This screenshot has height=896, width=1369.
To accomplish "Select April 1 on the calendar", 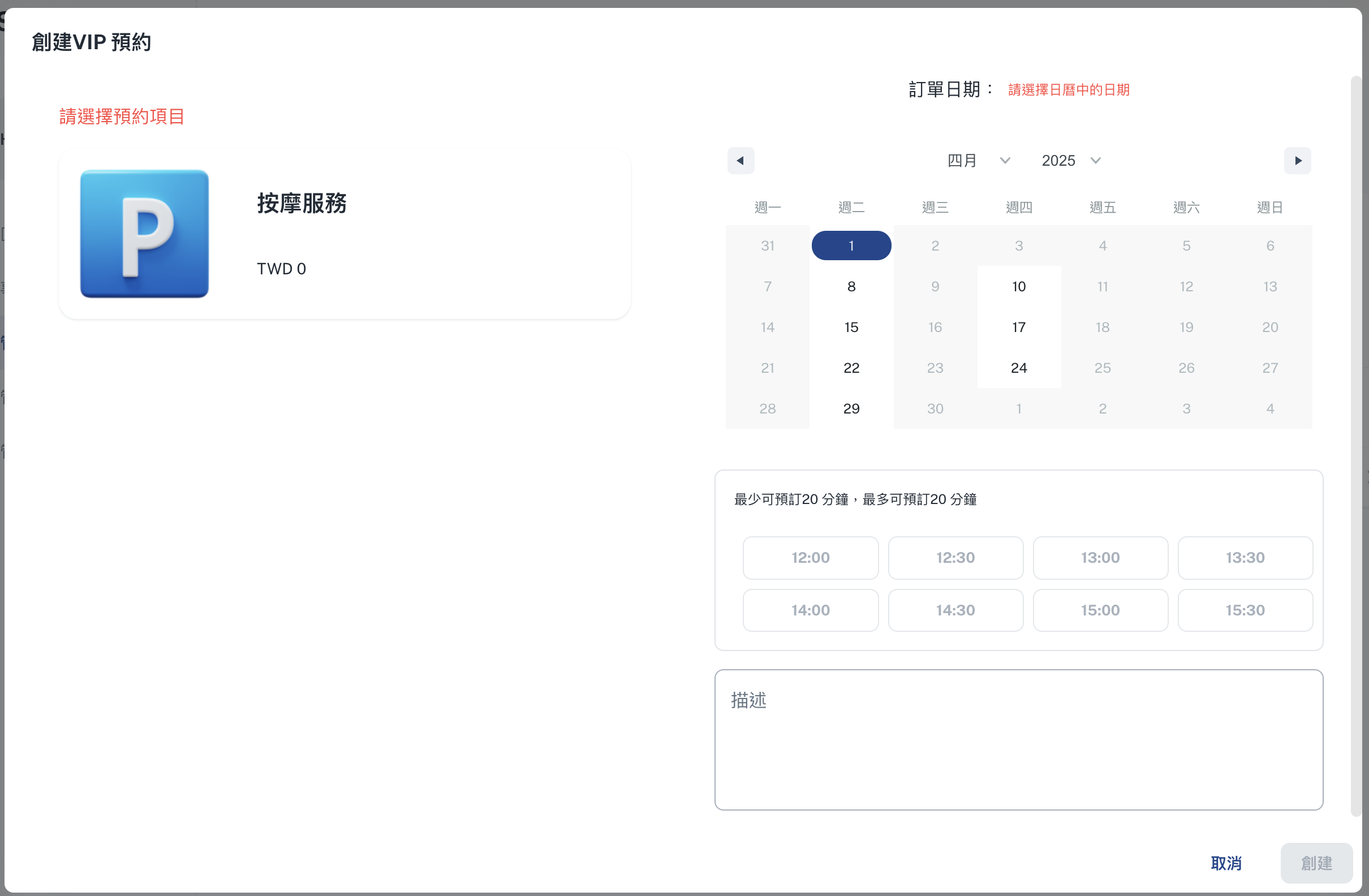I will pos(851,245).
